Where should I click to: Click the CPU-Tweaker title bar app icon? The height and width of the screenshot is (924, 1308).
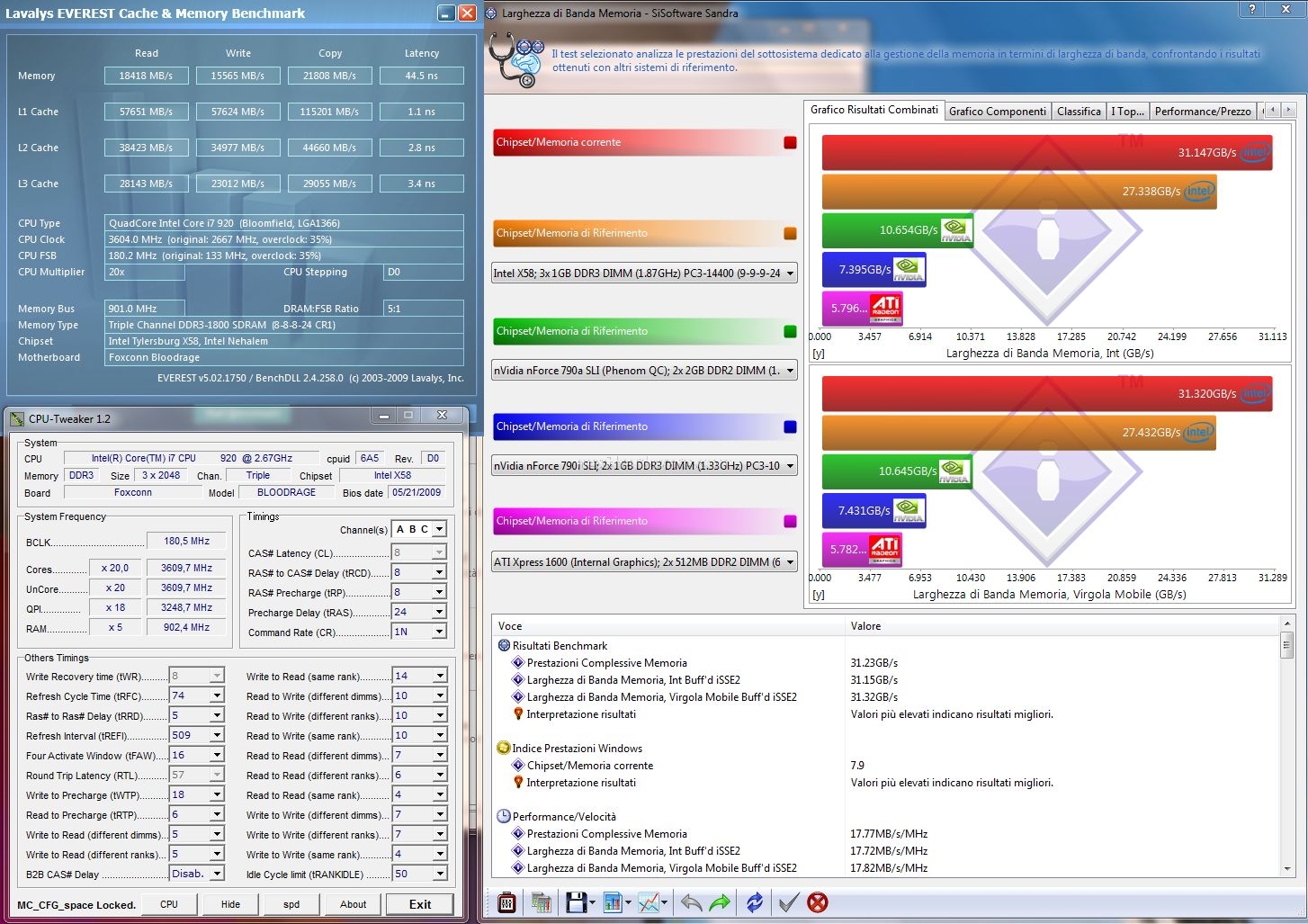pyautogui.click(x=17, y=418)
